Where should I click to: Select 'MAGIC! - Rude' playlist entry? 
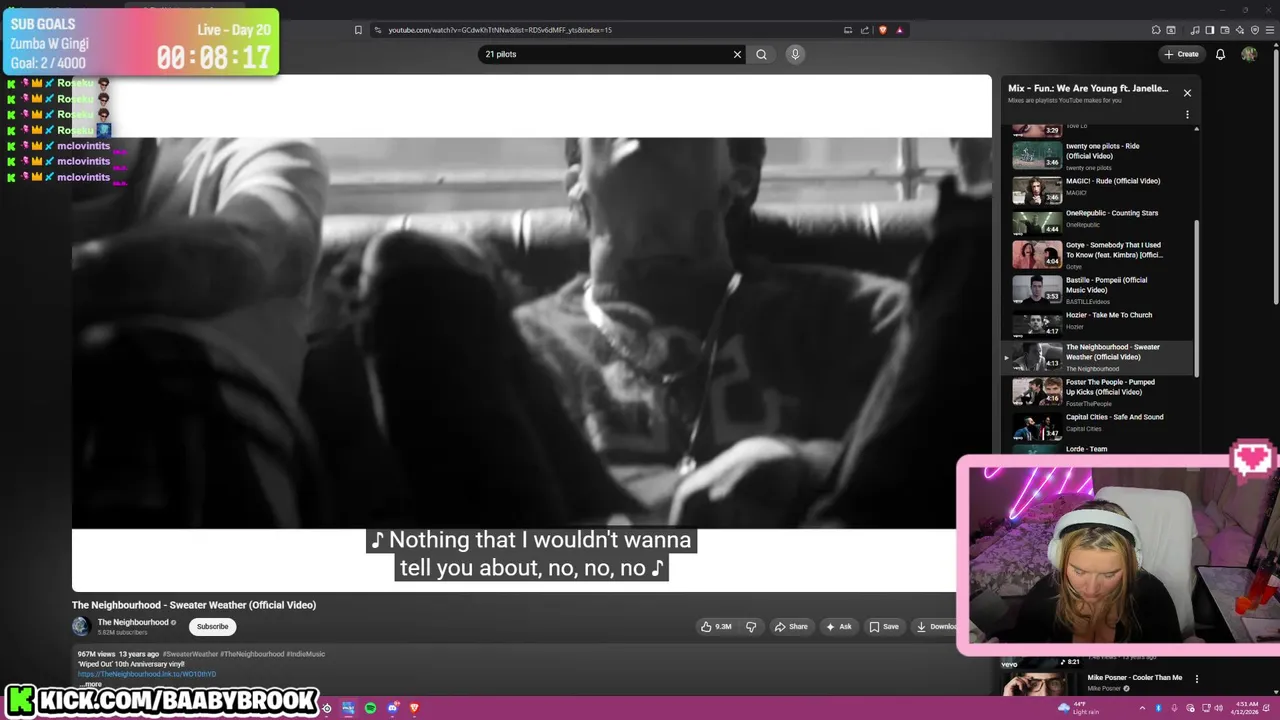click(x=1095, y=189)
